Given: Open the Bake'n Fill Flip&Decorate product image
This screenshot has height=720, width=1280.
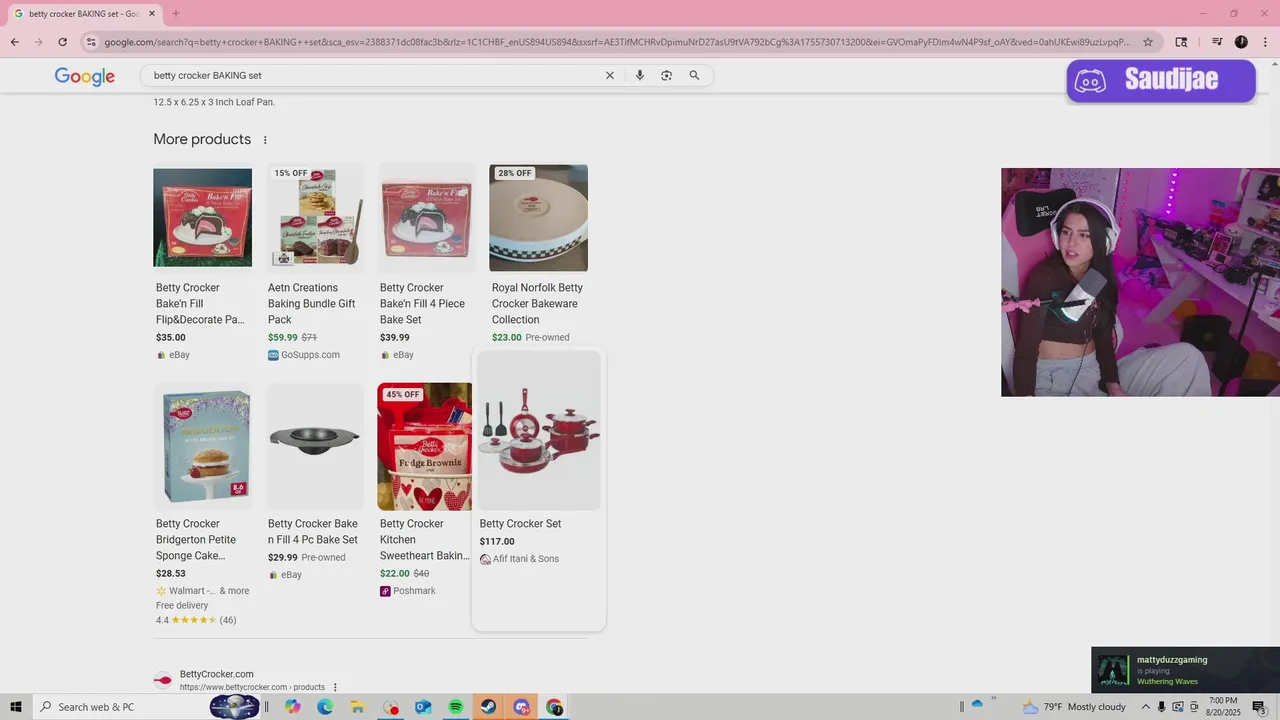Looking at the screenshot, I should coord(202,217).
